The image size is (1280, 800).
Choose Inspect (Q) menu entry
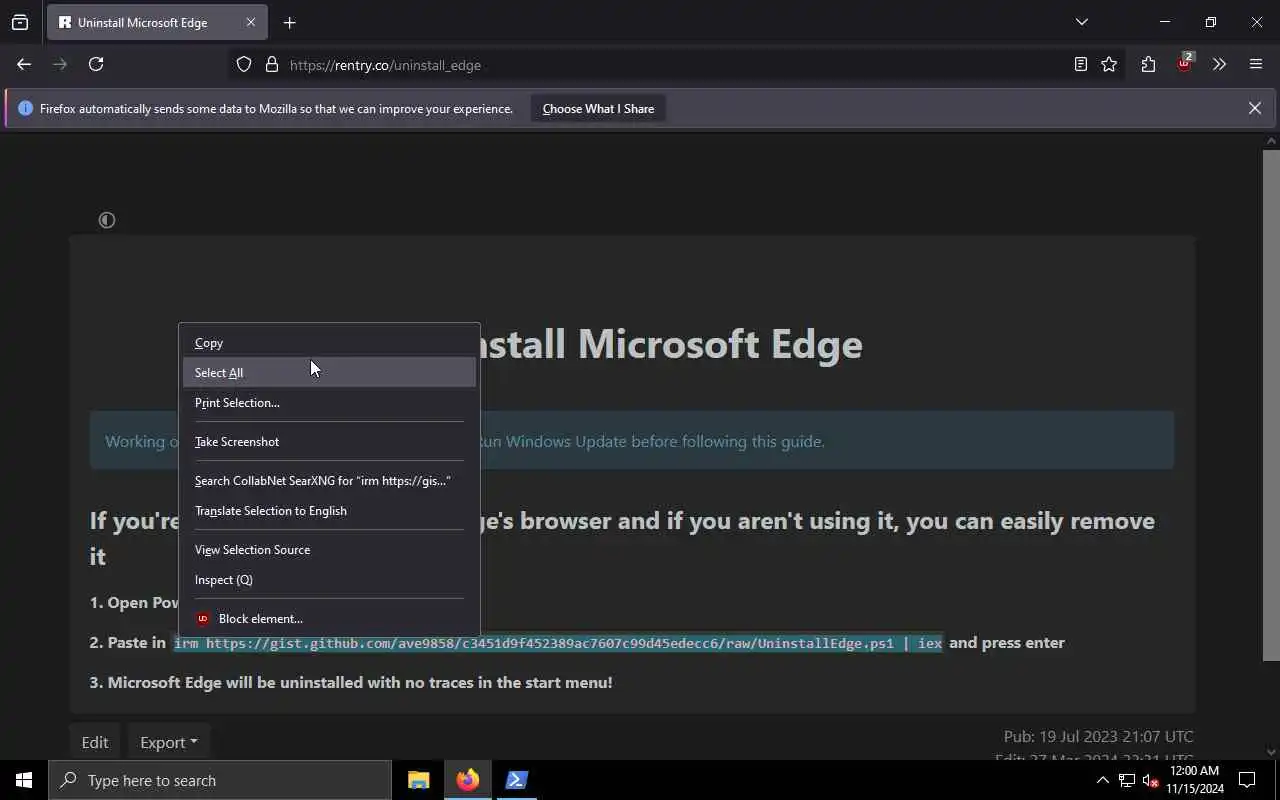329,579
